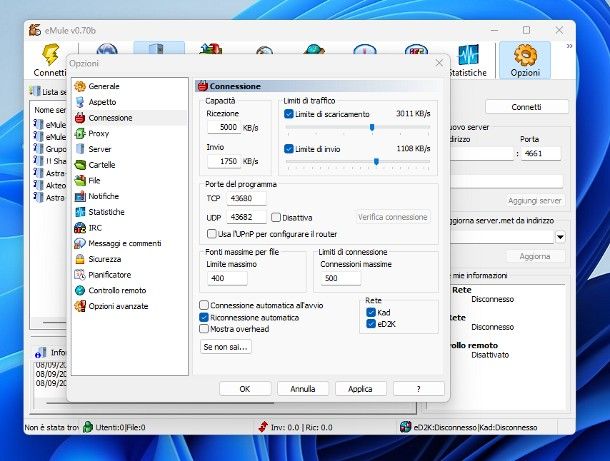Screen dimensions: 610x461
Task: Toggle Limite di scaricamento checkbox
Action: point(289,114)
